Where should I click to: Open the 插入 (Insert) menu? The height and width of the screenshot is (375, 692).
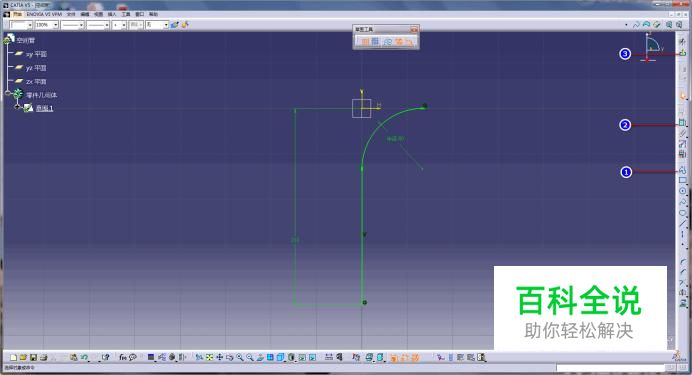(x=112, y=14)
